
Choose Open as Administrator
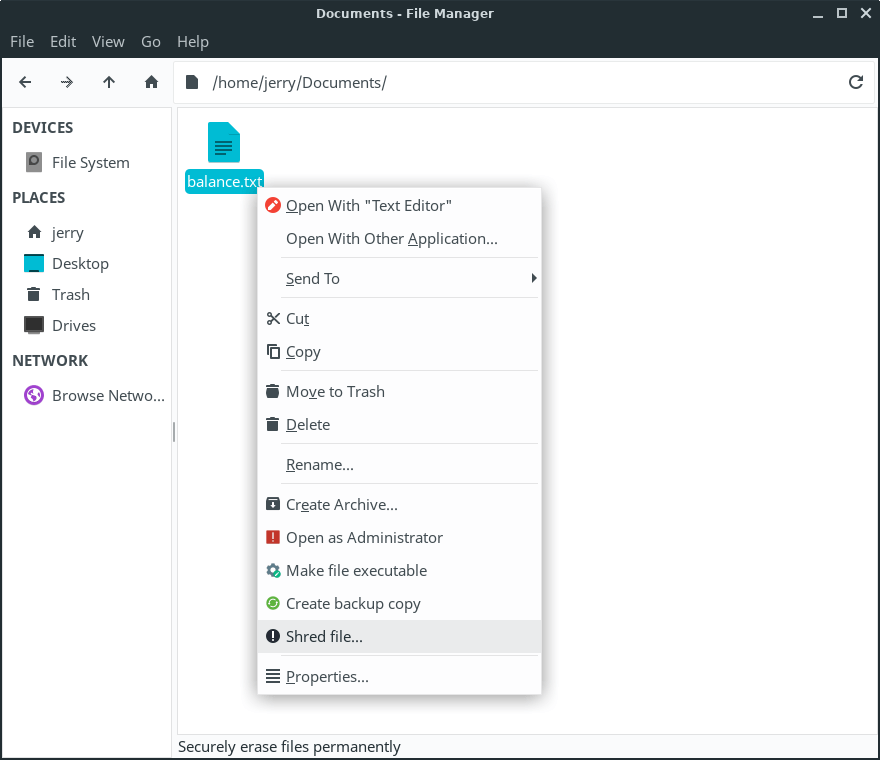click(x=364, y=537)
